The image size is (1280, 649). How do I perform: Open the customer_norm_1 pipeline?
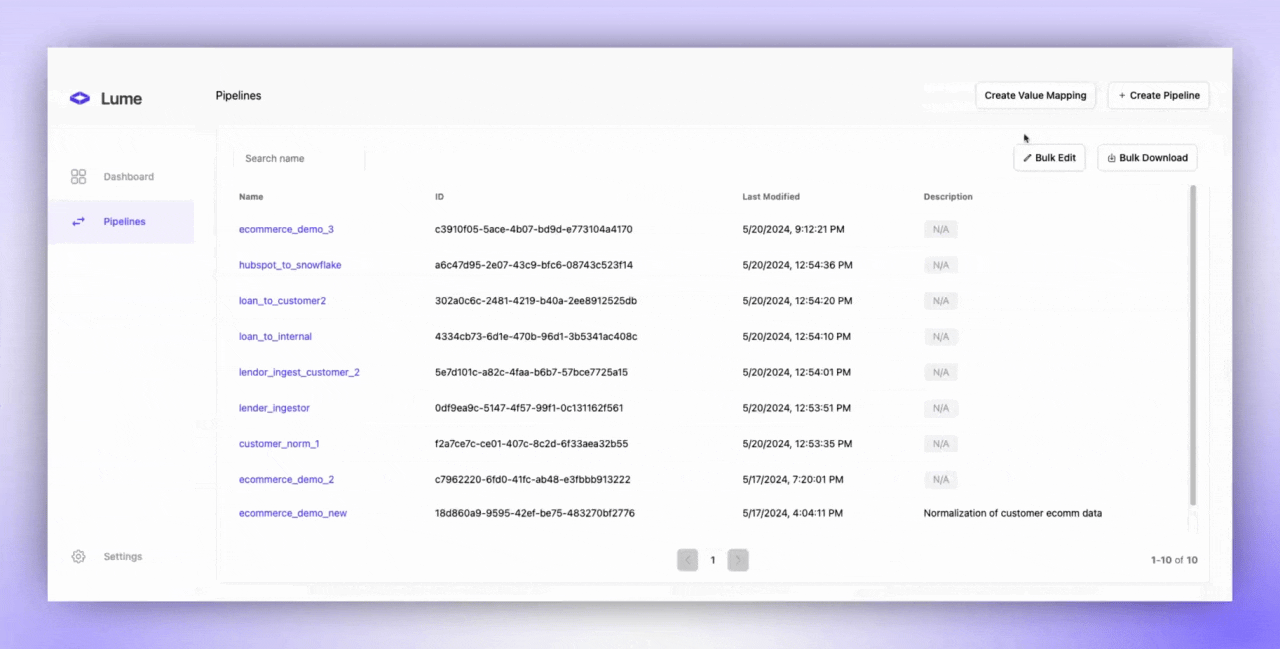tap(279, 444)
